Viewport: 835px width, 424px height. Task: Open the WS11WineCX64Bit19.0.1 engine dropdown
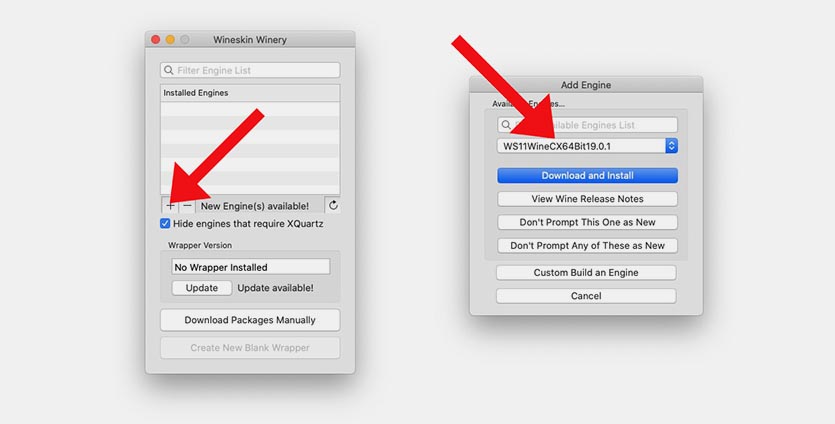[671, 146]
